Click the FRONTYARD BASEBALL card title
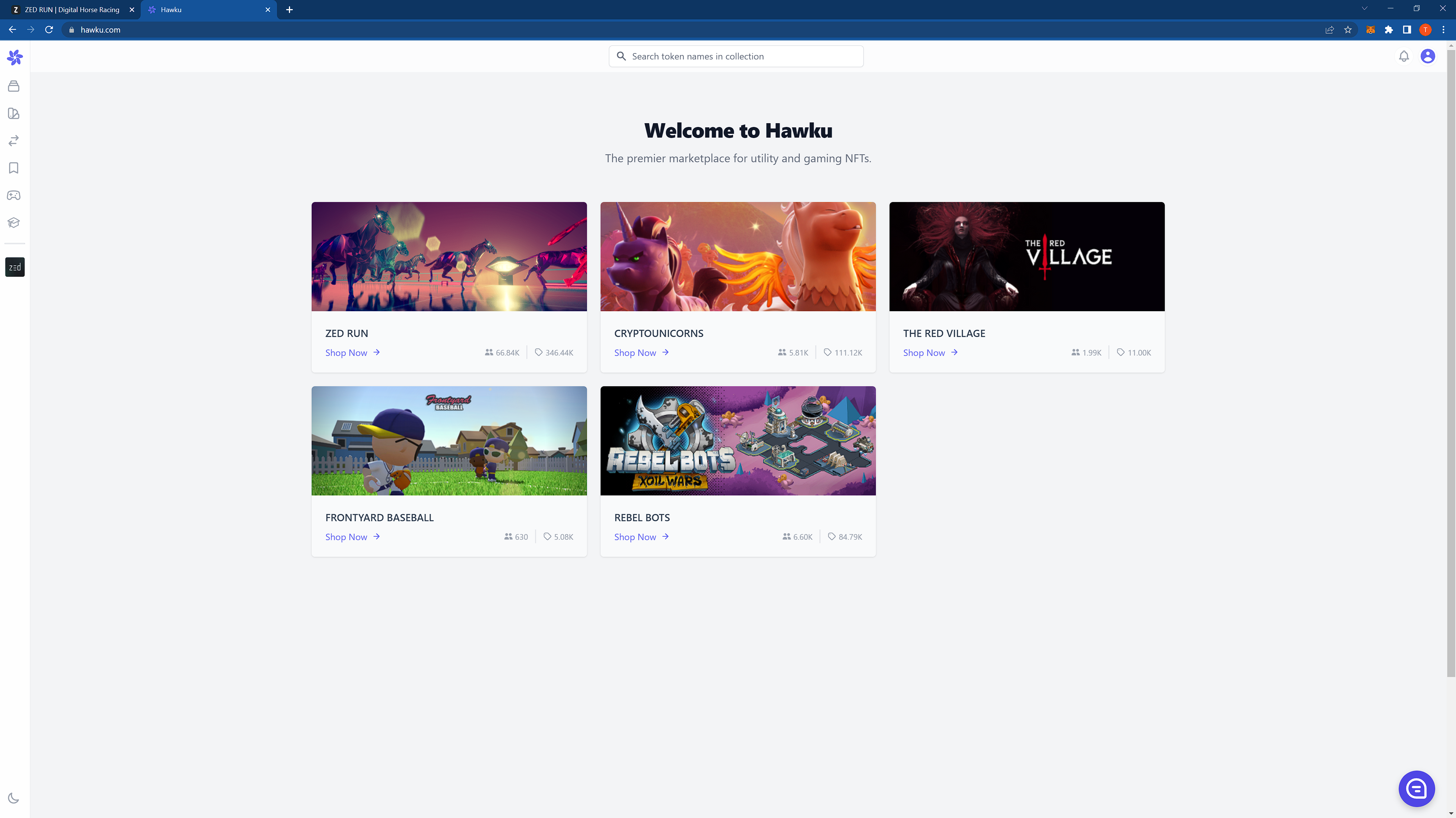1456x818 pixels. [x=379, y=517]
